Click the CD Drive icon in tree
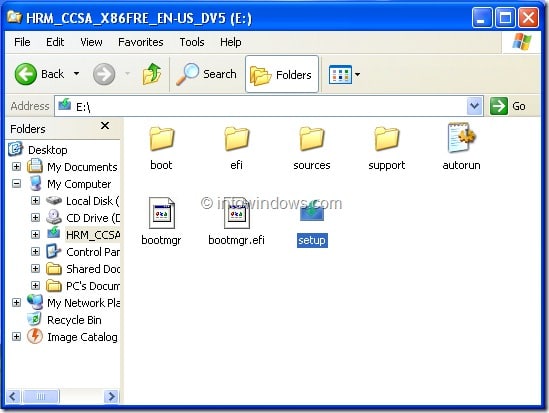The width and height of the screenshot is (549, 413). [x=54, y=217]
